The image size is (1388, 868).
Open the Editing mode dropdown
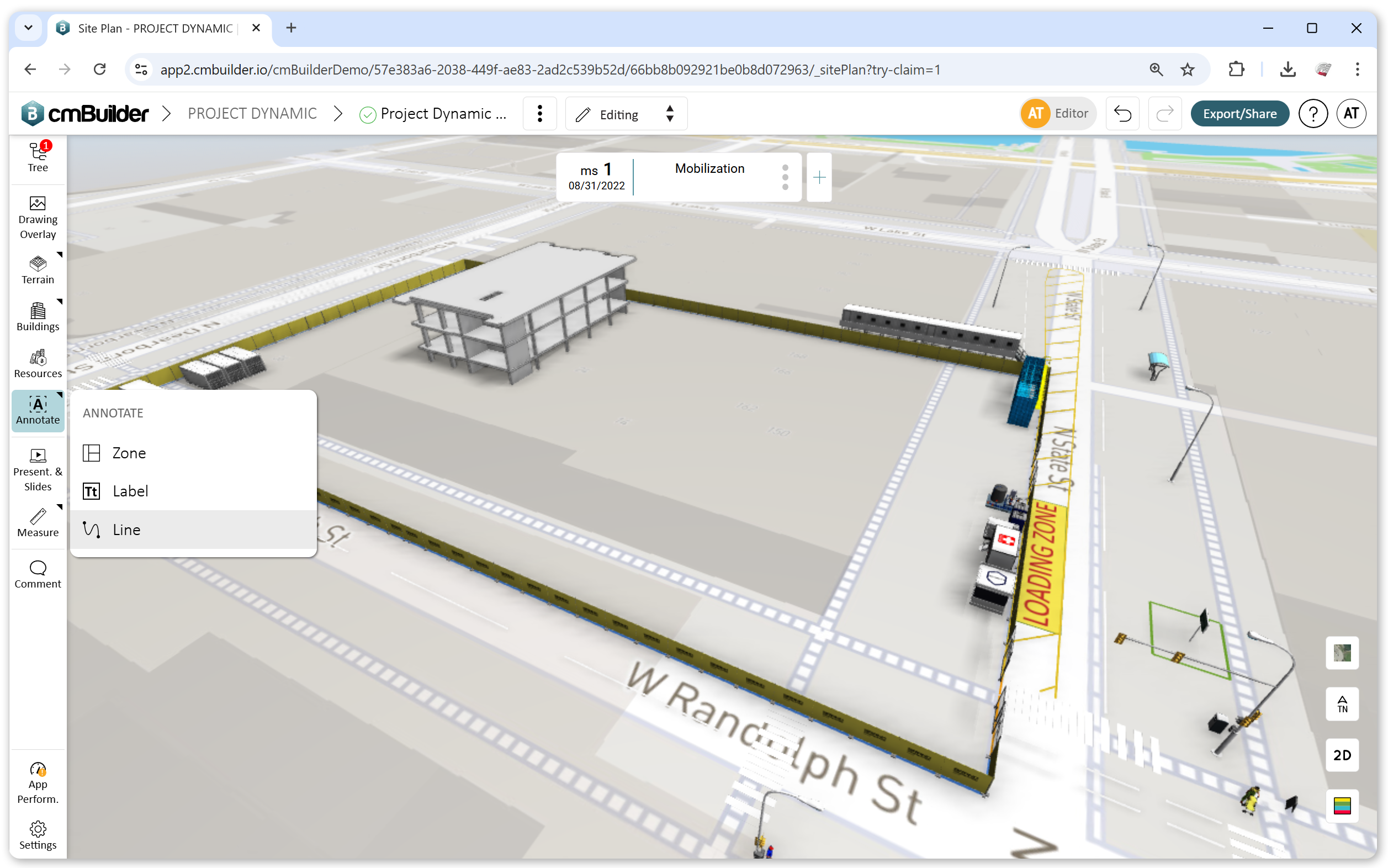tap(626, 114)
